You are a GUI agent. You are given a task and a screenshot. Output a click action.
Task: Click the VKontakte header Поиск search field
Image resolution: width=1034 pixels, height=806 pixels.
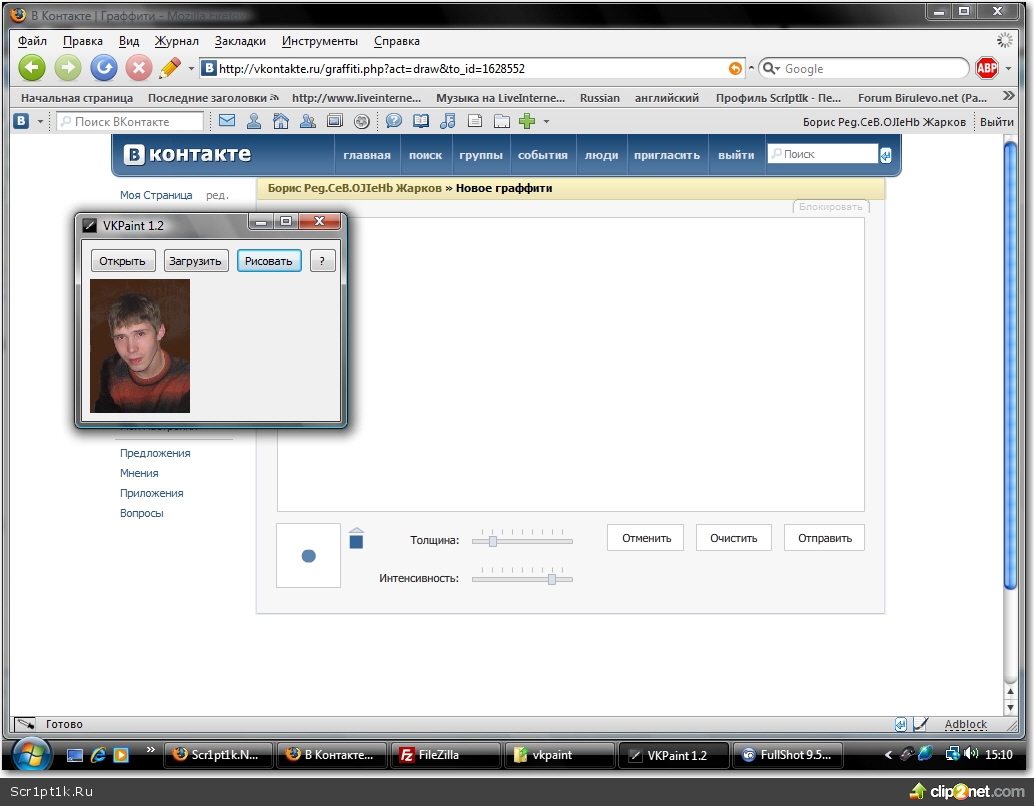pos(823,154)
